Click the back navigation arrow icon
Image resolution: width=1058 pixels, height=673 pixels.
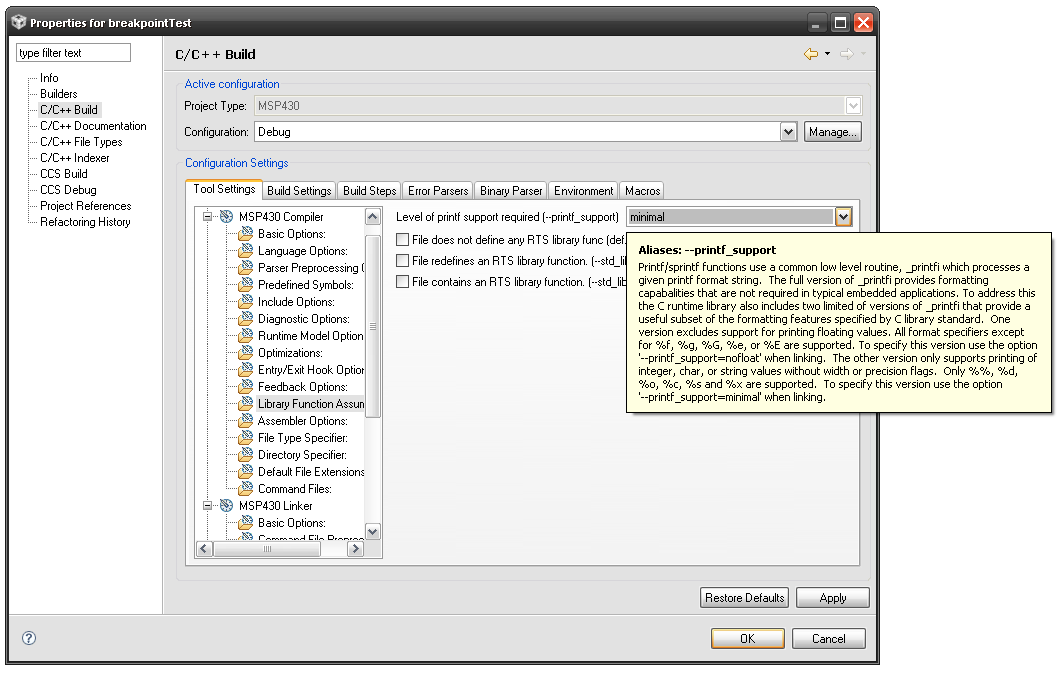click(x=810, y=54)
